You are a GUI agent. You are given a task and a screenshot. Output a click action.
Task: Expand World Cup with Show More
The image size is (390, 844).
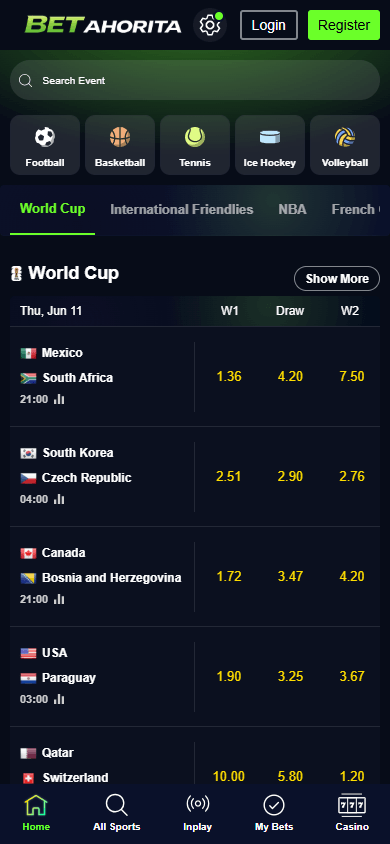click(x=337, y=278)
